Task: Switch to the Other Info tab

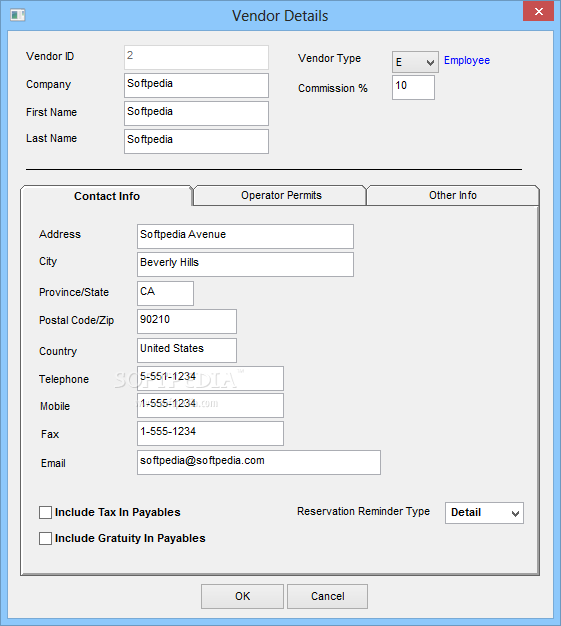Action: pos(453,195)
